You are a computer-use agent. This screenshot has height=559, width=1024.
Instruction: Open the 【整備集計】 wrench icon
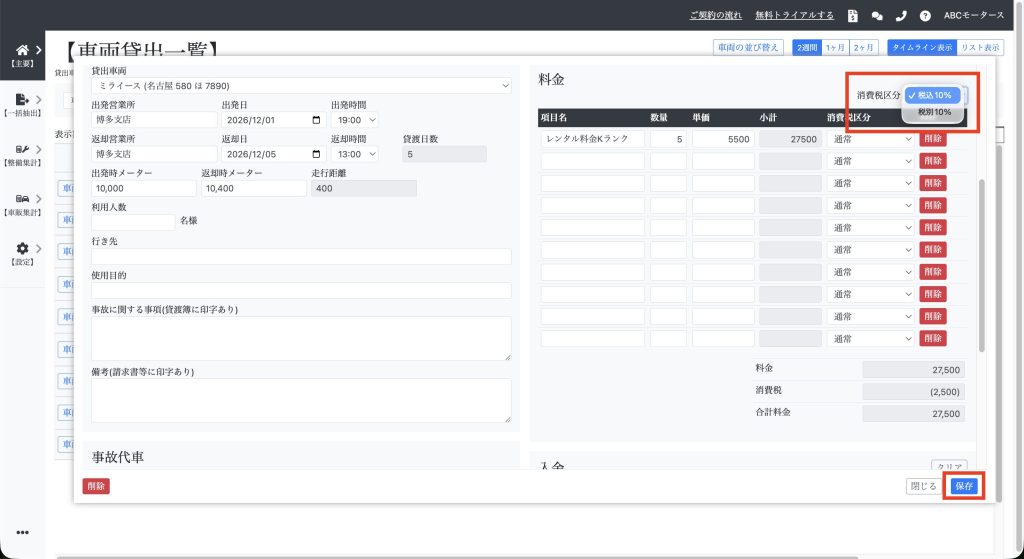(x=22, y=150)
